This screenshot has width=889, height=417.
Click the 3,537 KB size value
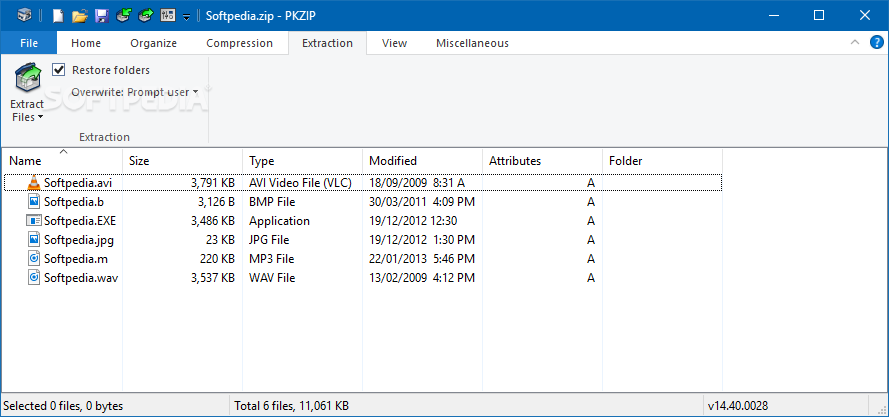213,278
